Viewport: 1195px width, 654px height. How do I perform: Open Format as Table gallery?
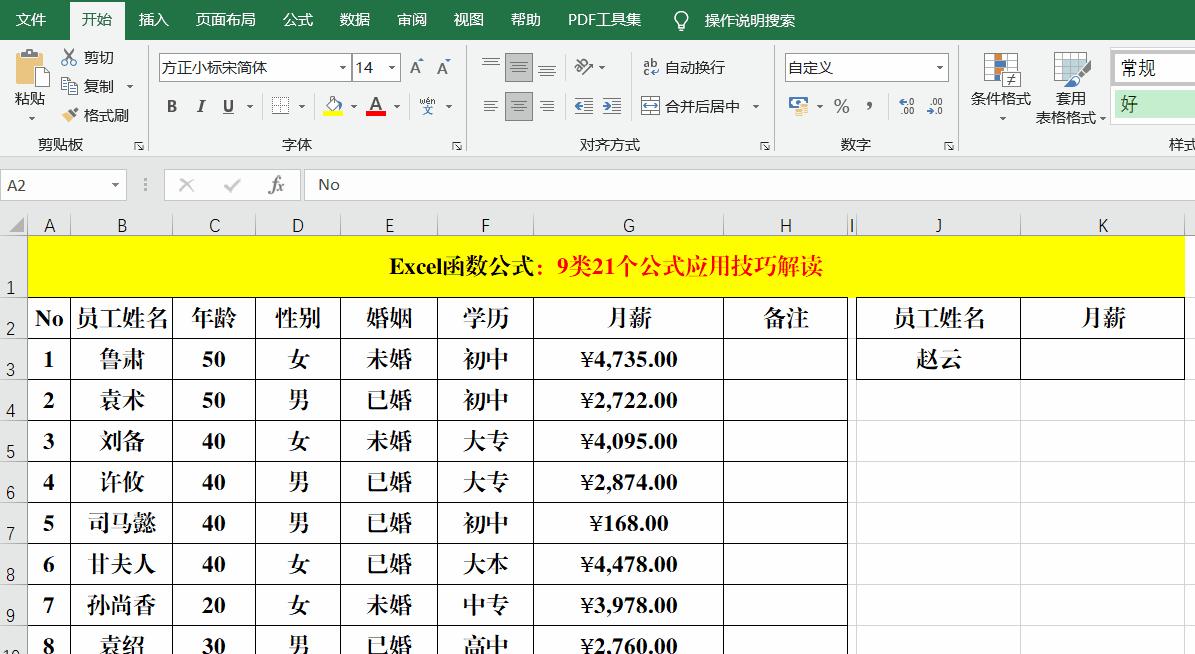click(1071, 87)
